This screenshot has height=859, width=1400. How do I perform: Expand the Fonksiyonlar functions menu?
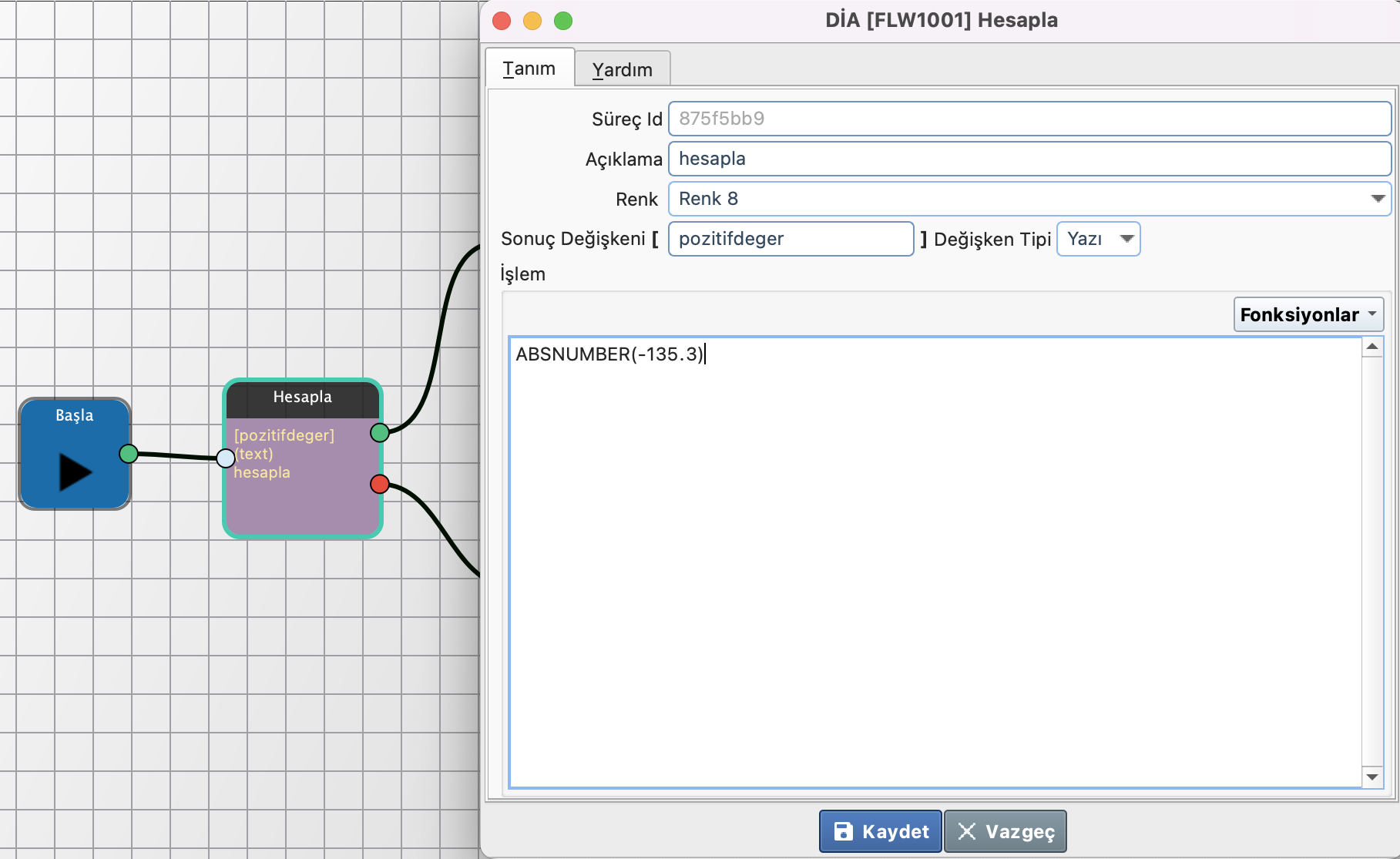click(1308, 314)
